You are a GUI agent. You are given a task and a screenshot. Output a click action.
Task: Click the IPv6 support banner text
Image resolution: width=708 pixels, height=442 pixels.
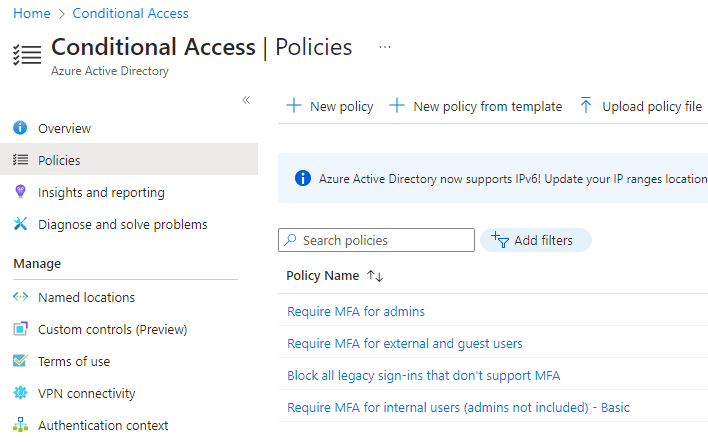pos(513,179)
